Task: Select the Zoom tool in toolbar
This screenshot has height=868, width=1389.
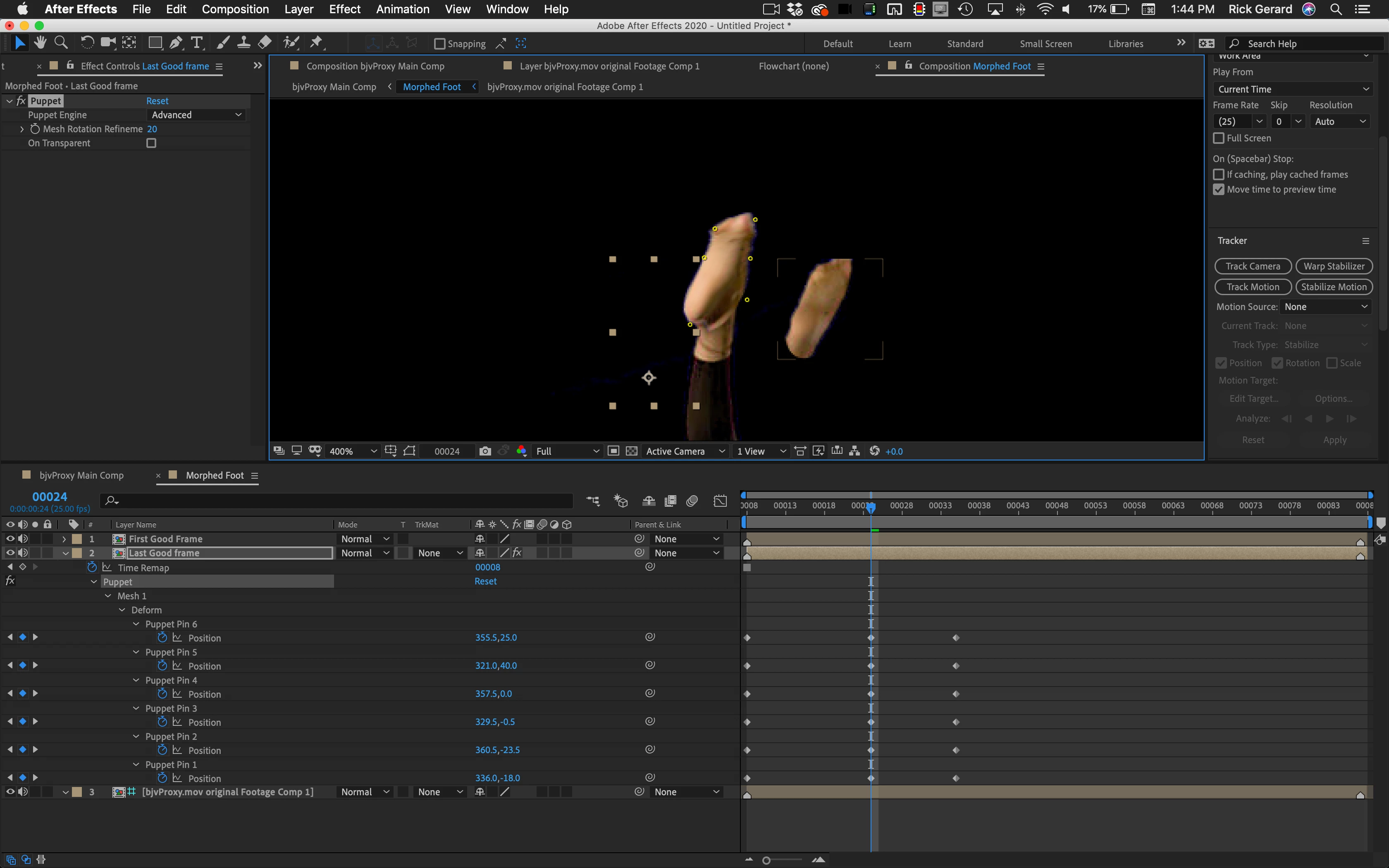Action: pyautogui.click(x=61, y=43)
